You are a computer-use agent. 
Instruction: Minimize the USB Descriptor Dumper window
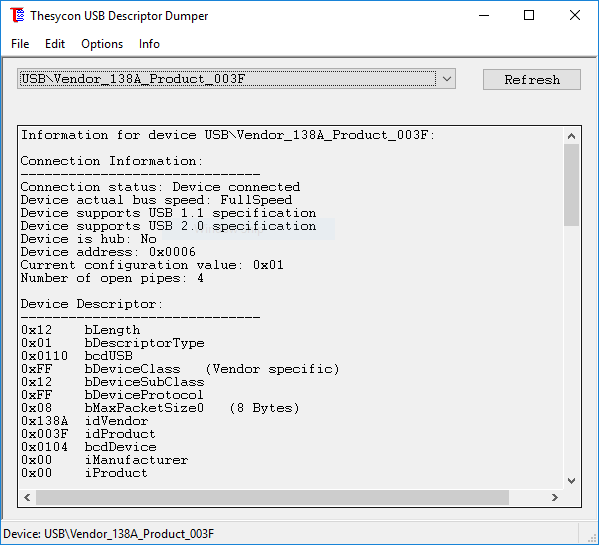(x=484, y=16)
